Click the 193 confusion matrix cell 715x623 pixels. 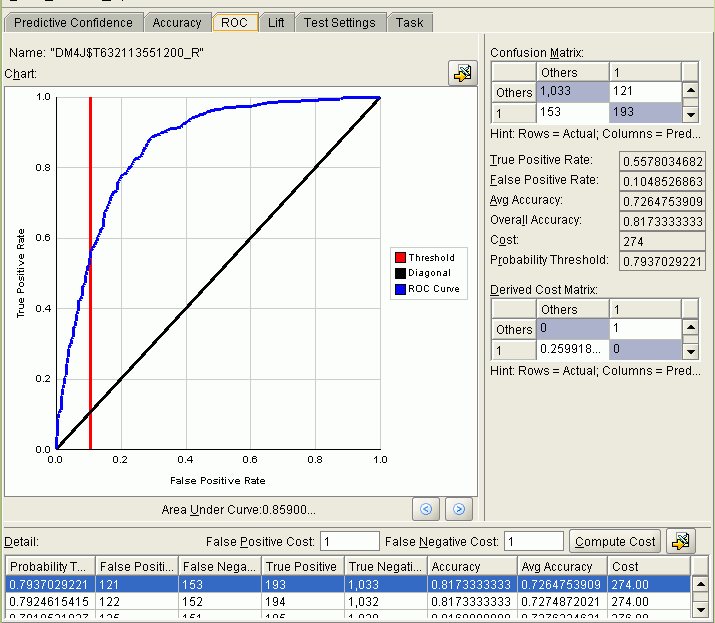645,112
